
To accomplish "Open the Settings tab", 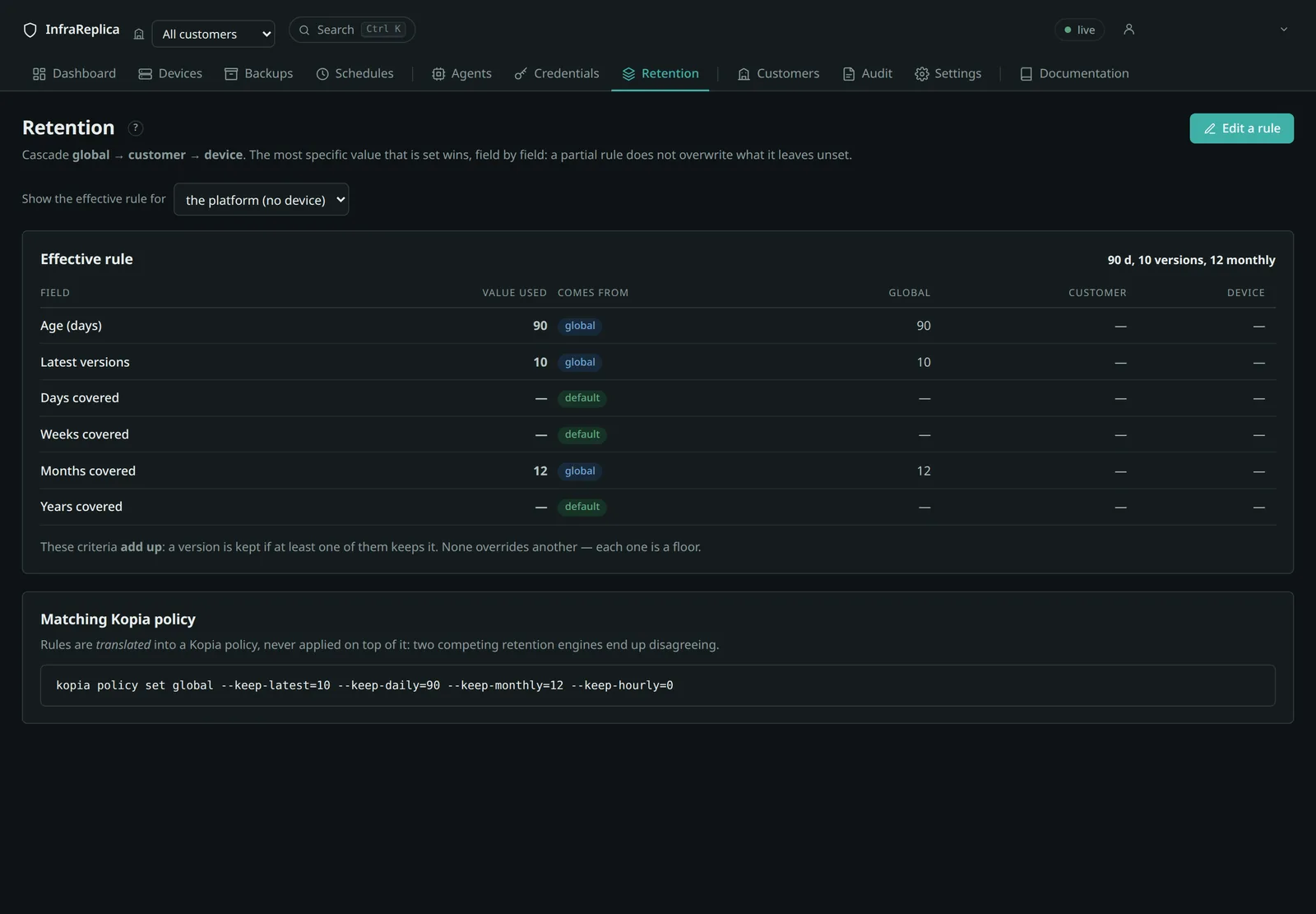I will (x=948, y=73).
